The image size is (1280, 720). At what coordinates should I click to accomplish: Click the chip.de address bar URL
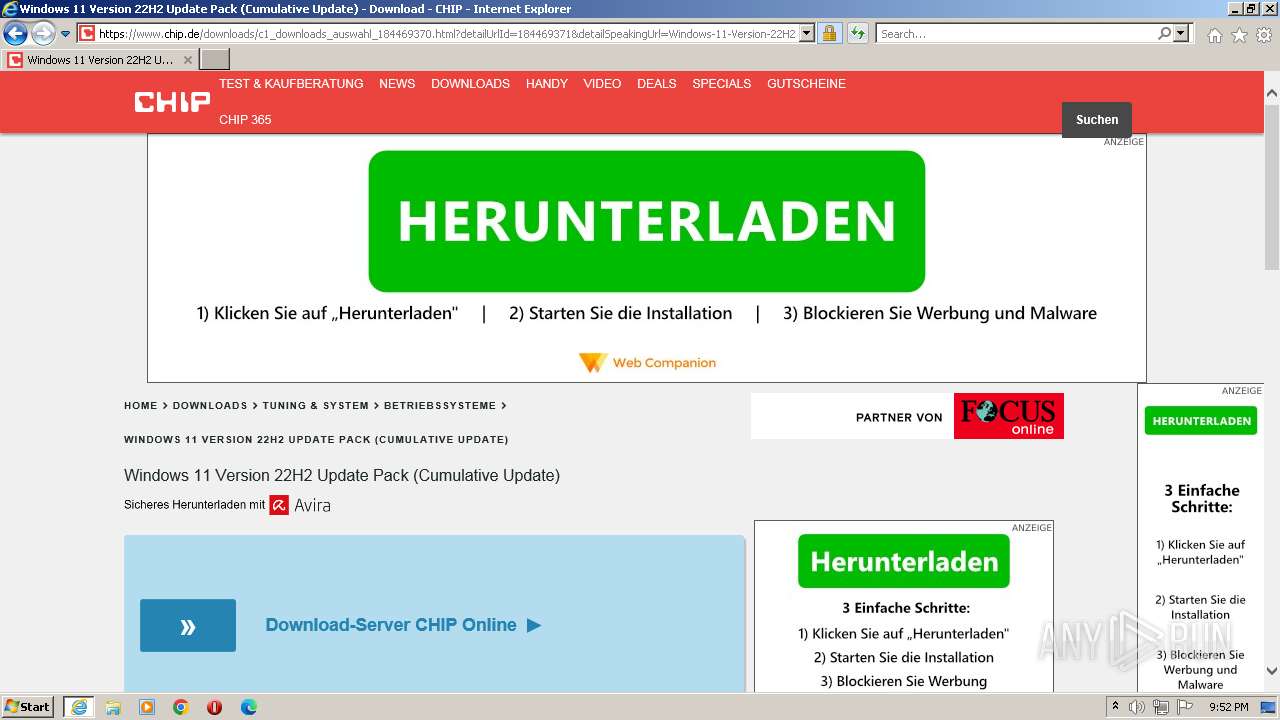(447, 34)
